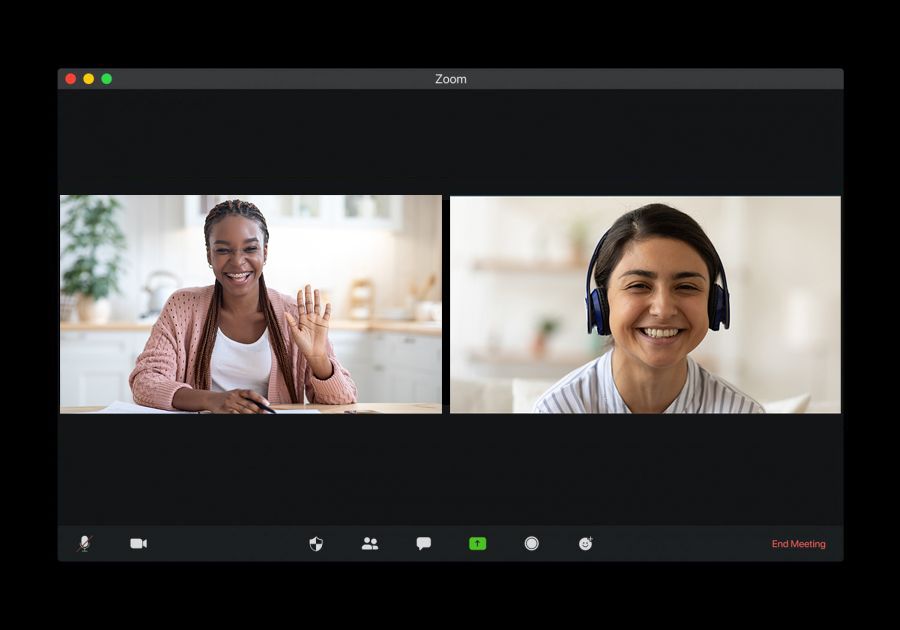Open the Reactions smiley icon
This screenshot has width=900, height=630.
tap(585, 543)
